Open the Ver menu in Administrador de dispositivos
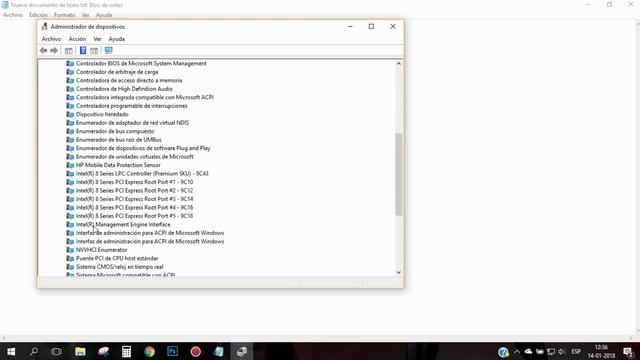The width and height of the screenshot is (640, 360). [97, 39]
